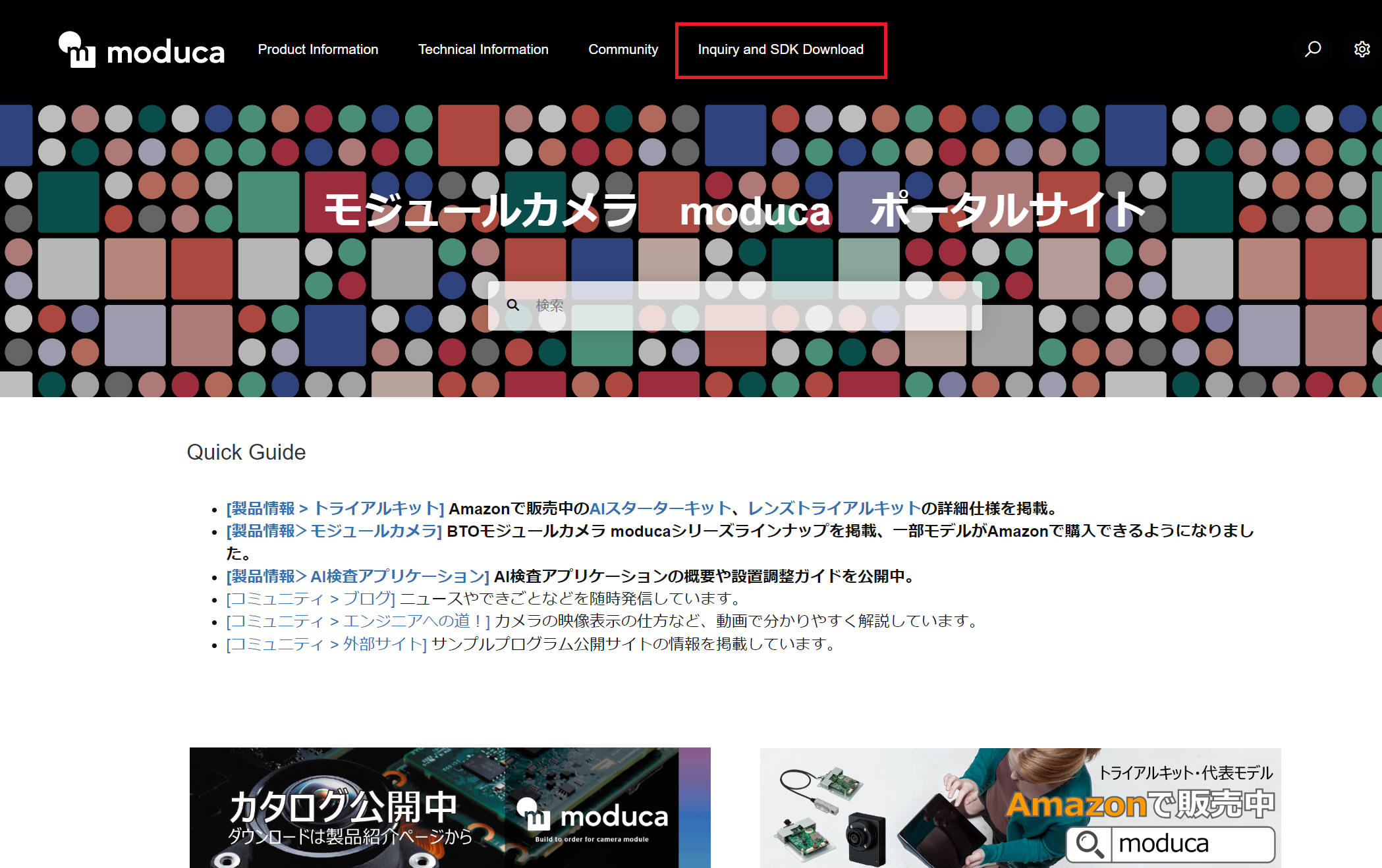Click the settings gear icon

point(1360,48)
